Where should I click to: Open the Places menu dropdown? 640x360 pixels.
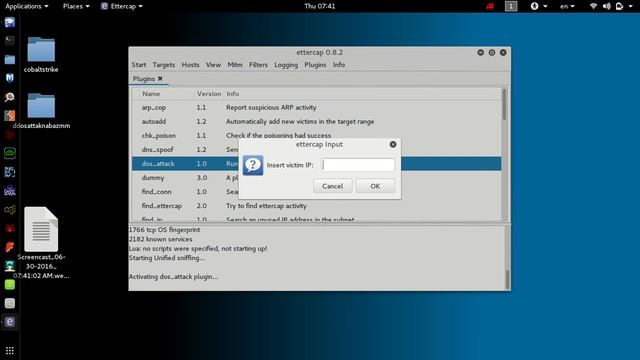click(76, 6)
